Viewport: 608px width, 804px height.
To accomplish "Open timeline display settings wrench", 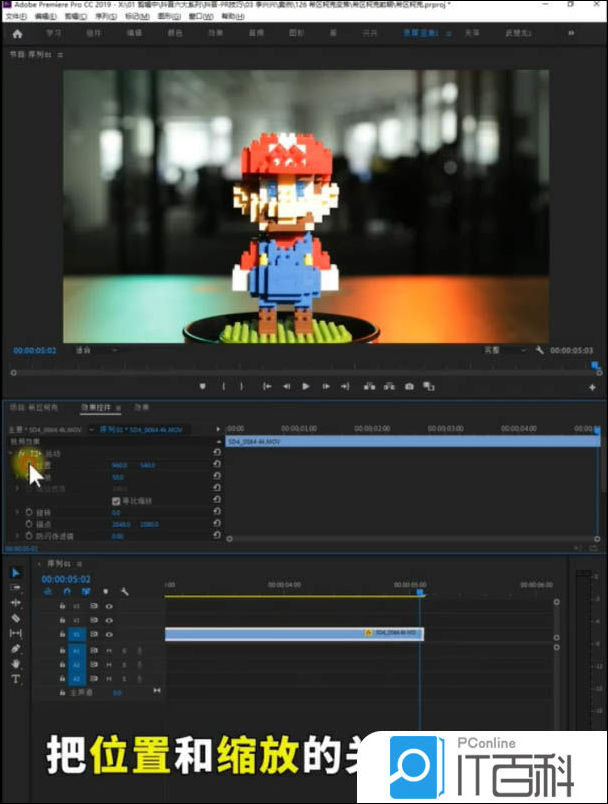I will pyautogui.click(x=125, y=591).
